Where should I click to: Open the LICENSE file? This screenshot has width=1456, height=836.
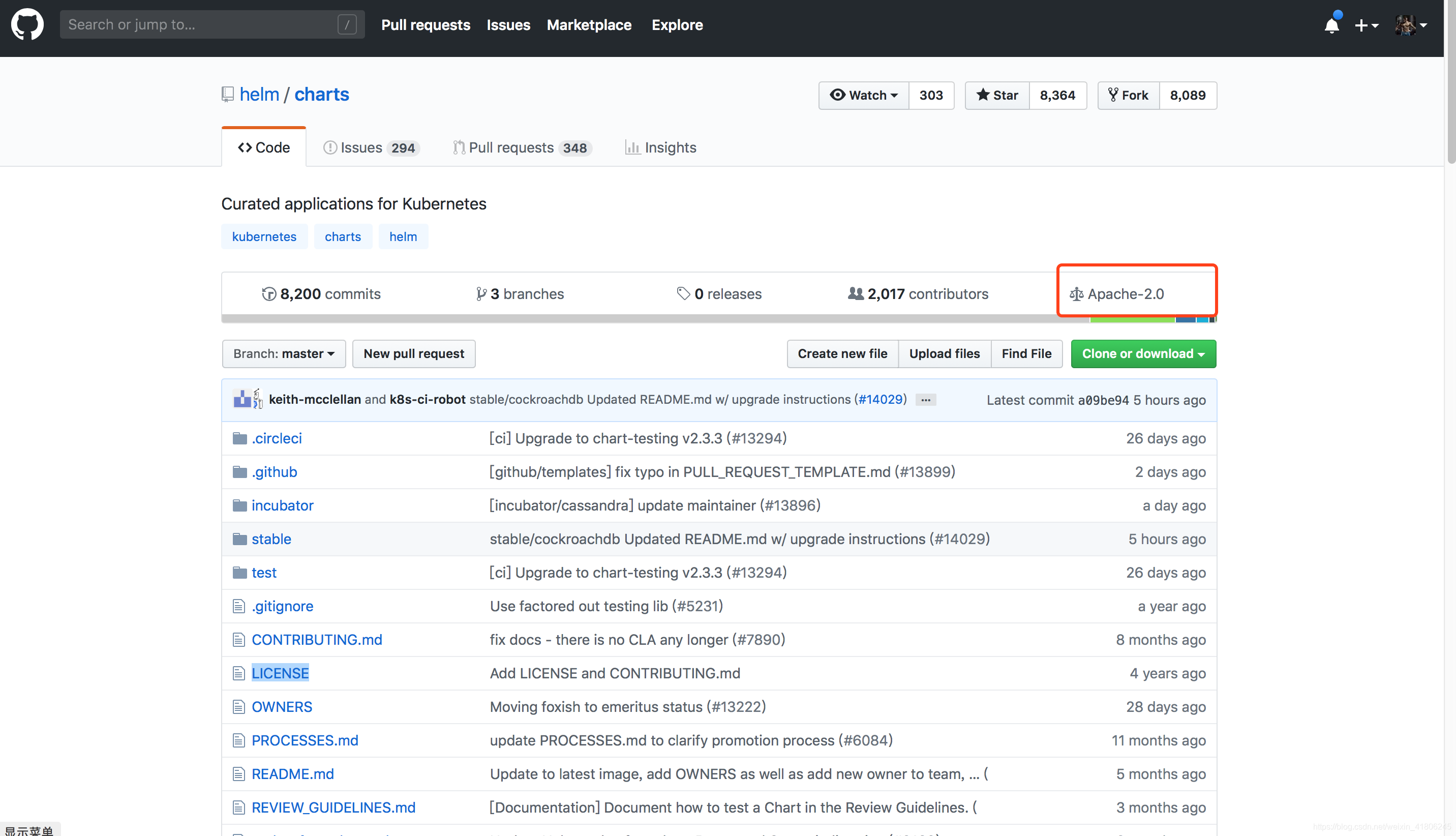(280, 673)
